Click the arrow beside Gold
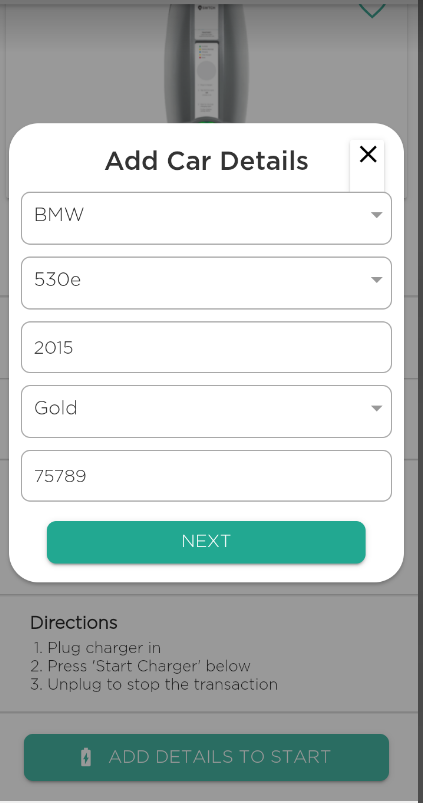This screenshot has height=803, width=423. click(x=376, y=408)
